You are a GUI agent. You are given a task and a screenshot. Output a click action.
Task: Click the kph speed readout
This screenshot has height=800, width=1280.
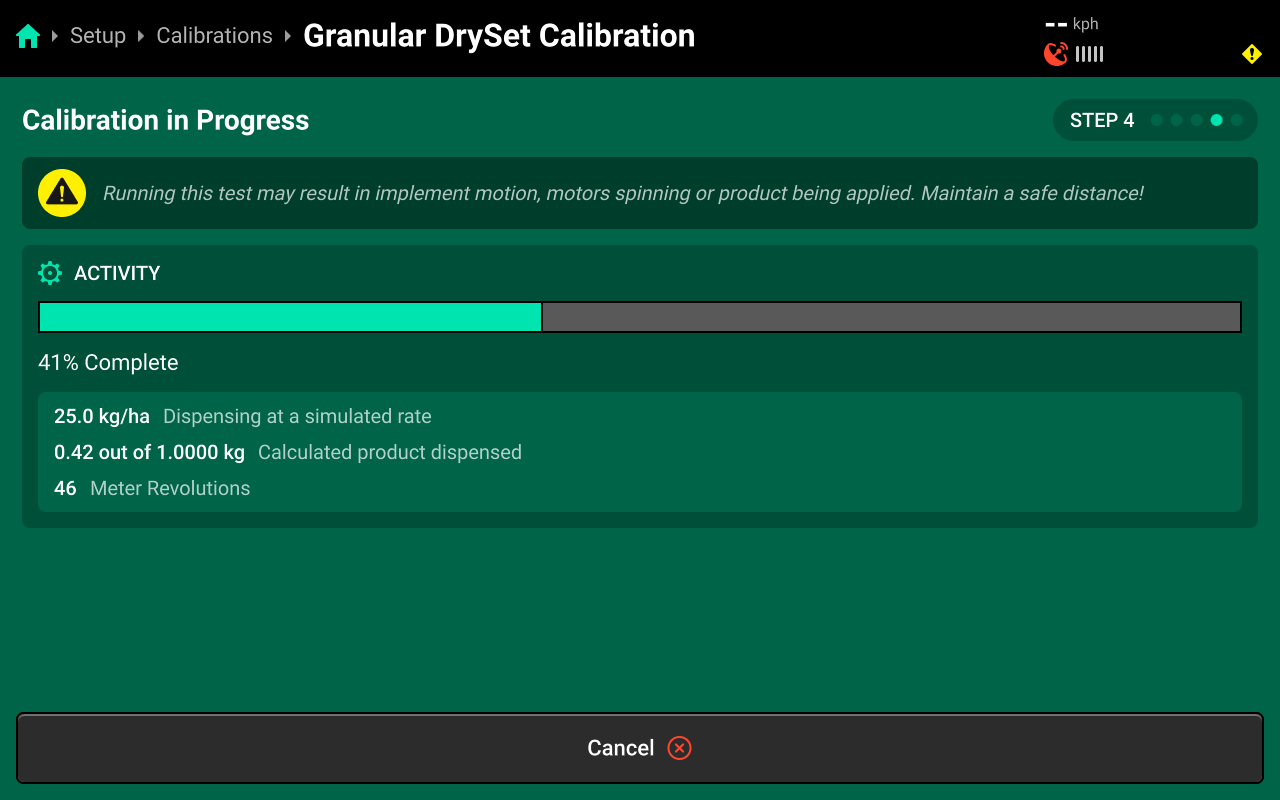point(1072,24)
